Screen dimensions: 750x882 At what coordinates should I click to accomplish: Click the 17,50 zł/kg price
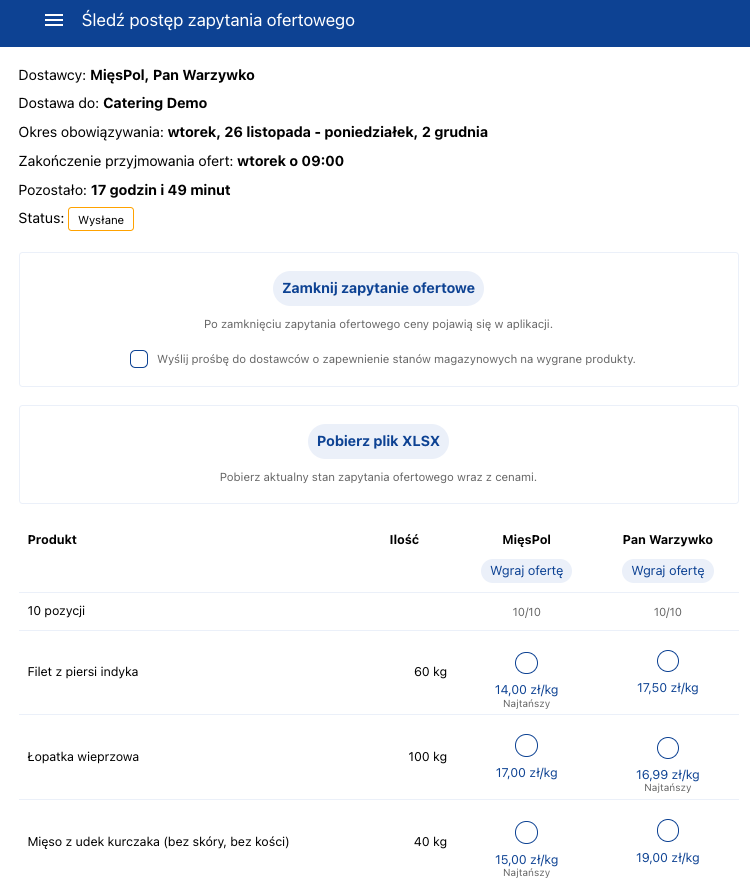pos(667,688)
